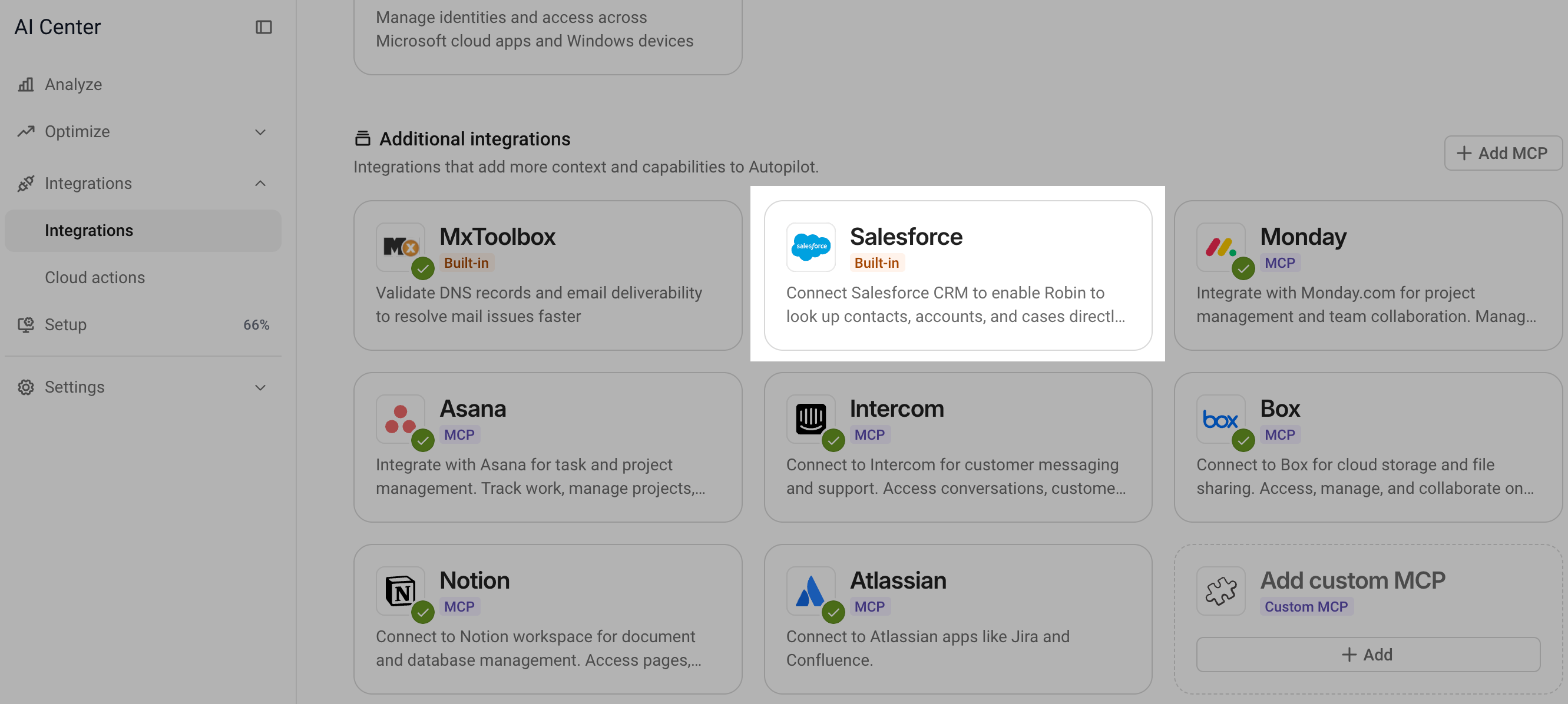Open the Intercom integration title
The width and height of the screenshot is (1568, 704).
coord(897,409)
